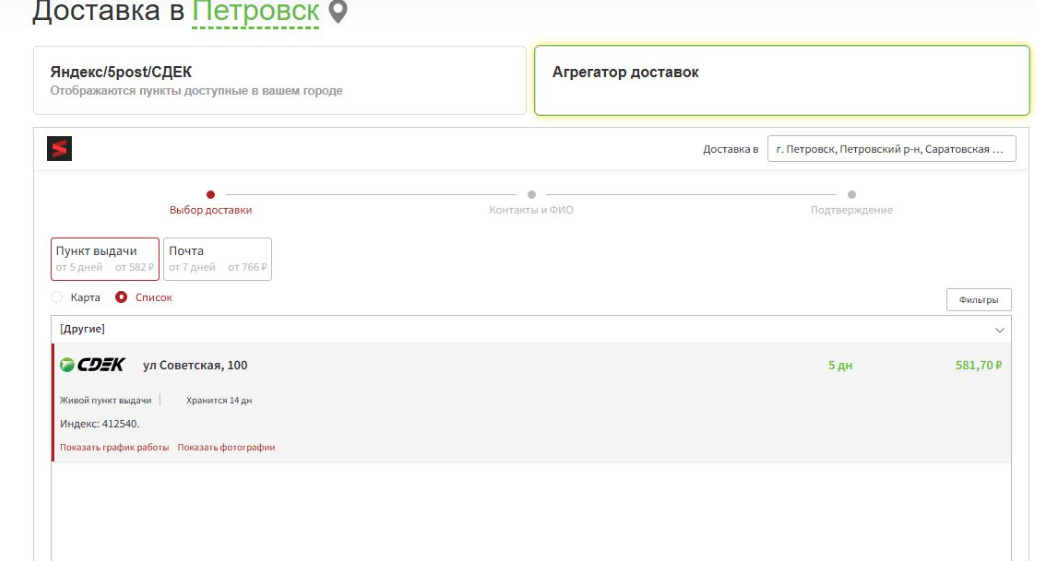The height and width of the screenshot is (561, 1037).
Task: Open the Фильтры button
Action: [x=979, y=300]
